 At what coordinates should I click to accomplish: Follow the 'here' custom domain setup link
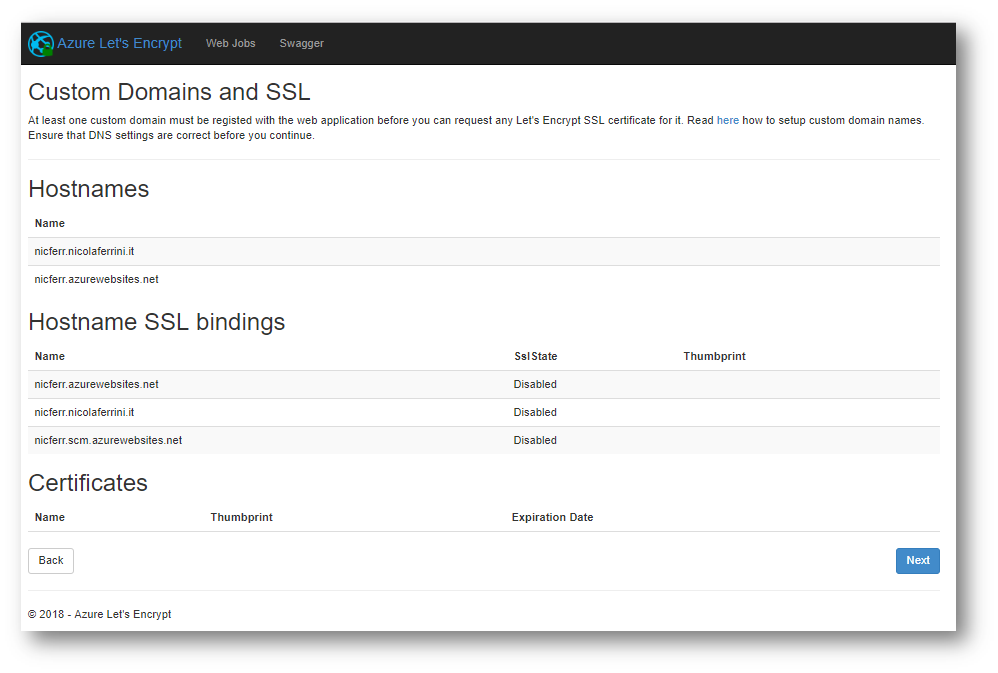727,120
